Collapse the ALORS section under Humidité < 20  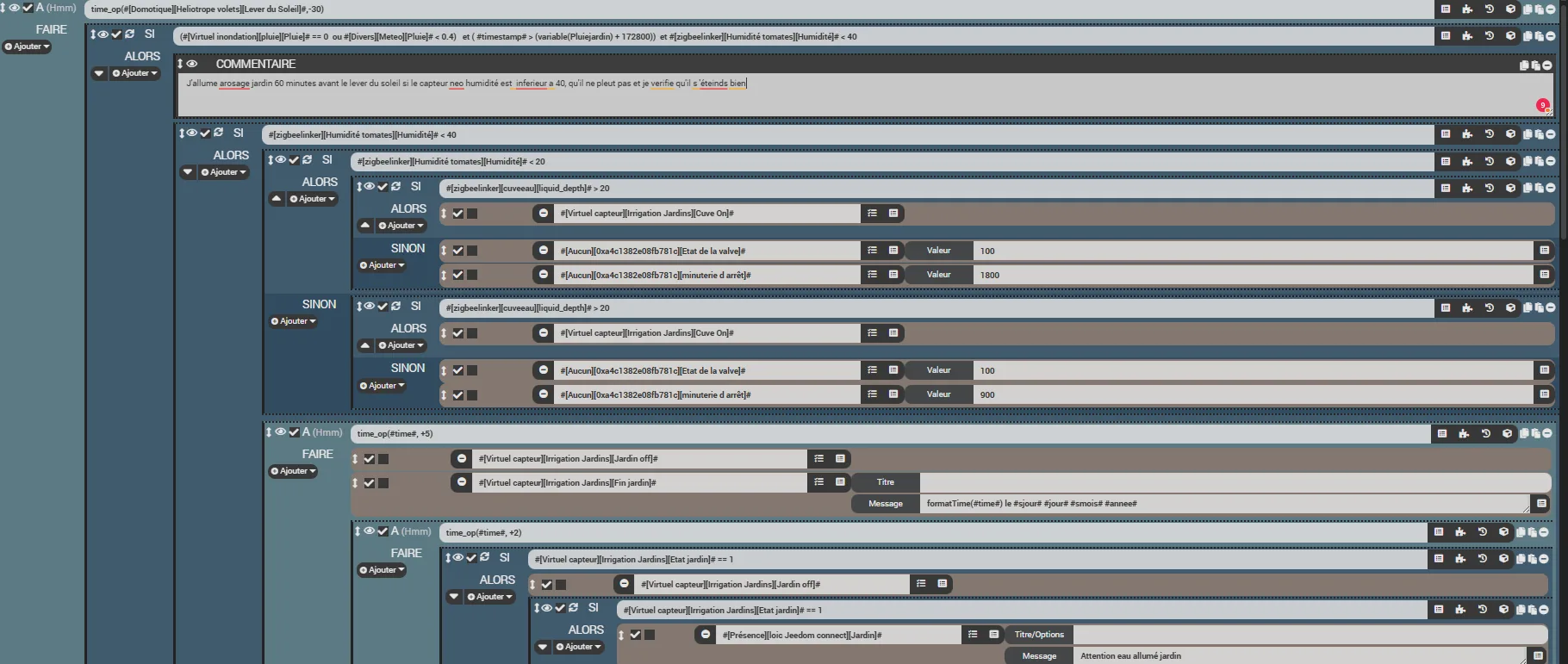(x=277, y=199)
